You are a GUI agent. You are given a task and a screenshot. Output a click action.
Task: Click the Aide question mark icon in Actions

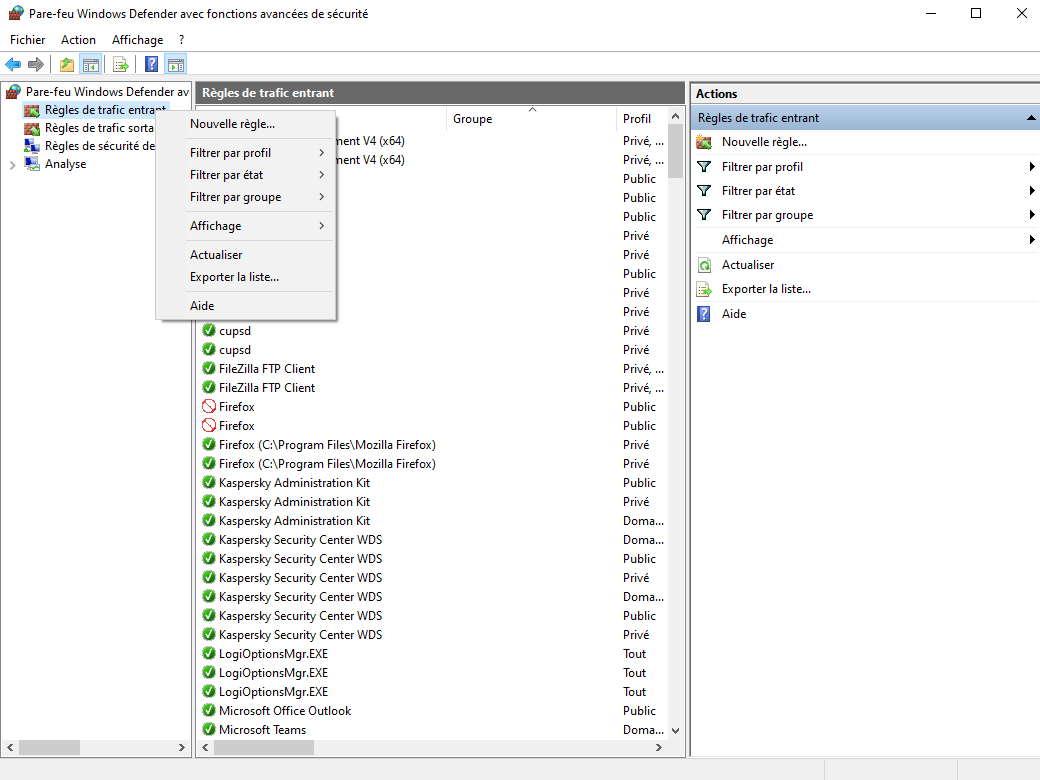pyautogui.click(x=704, y=314)
